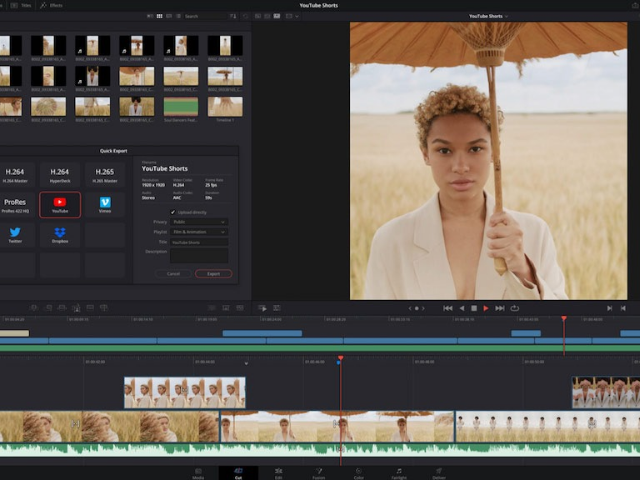Select the Source Tape viewer mode icon
640x480 pixels.
267,16
